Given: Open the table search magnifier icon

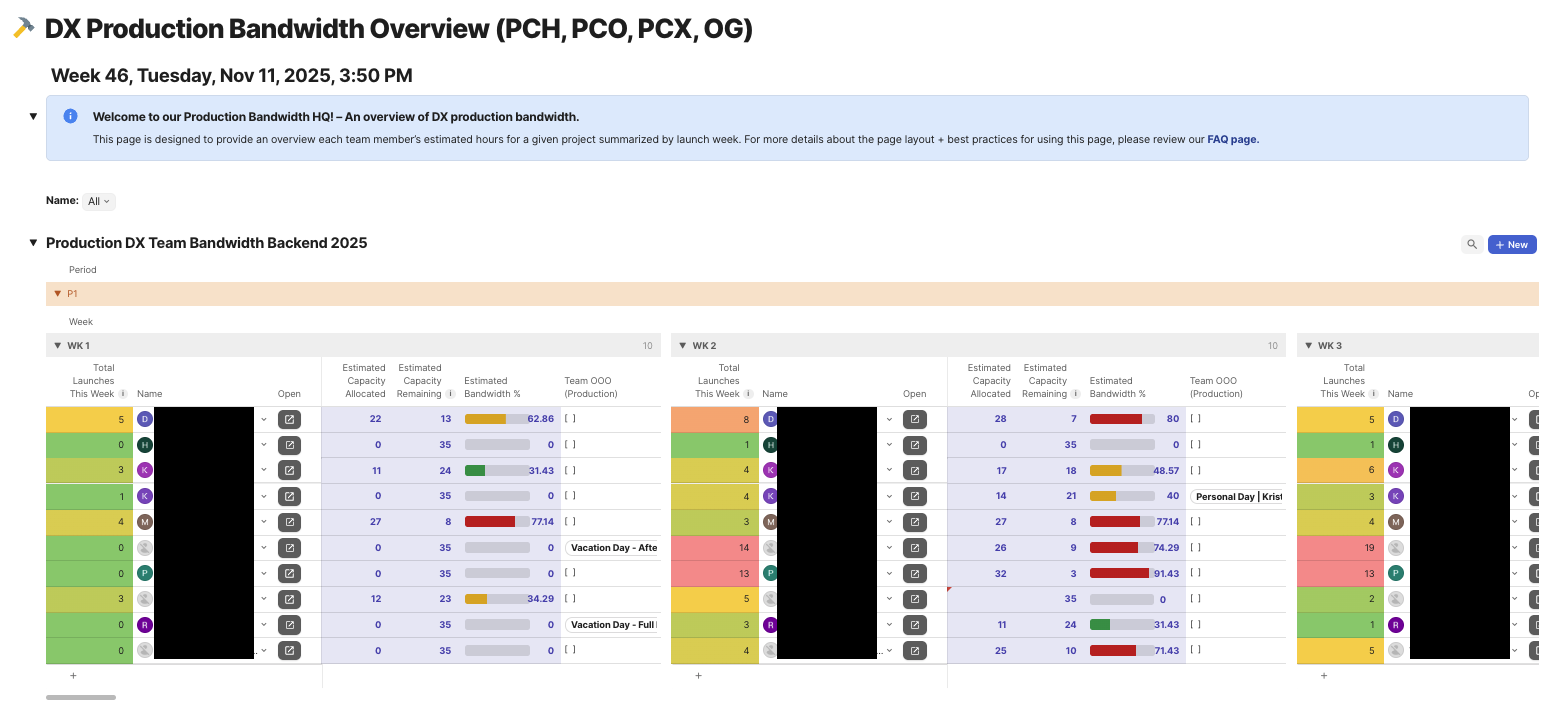Looking at the screenshot, I should (x=1472, y=244).
